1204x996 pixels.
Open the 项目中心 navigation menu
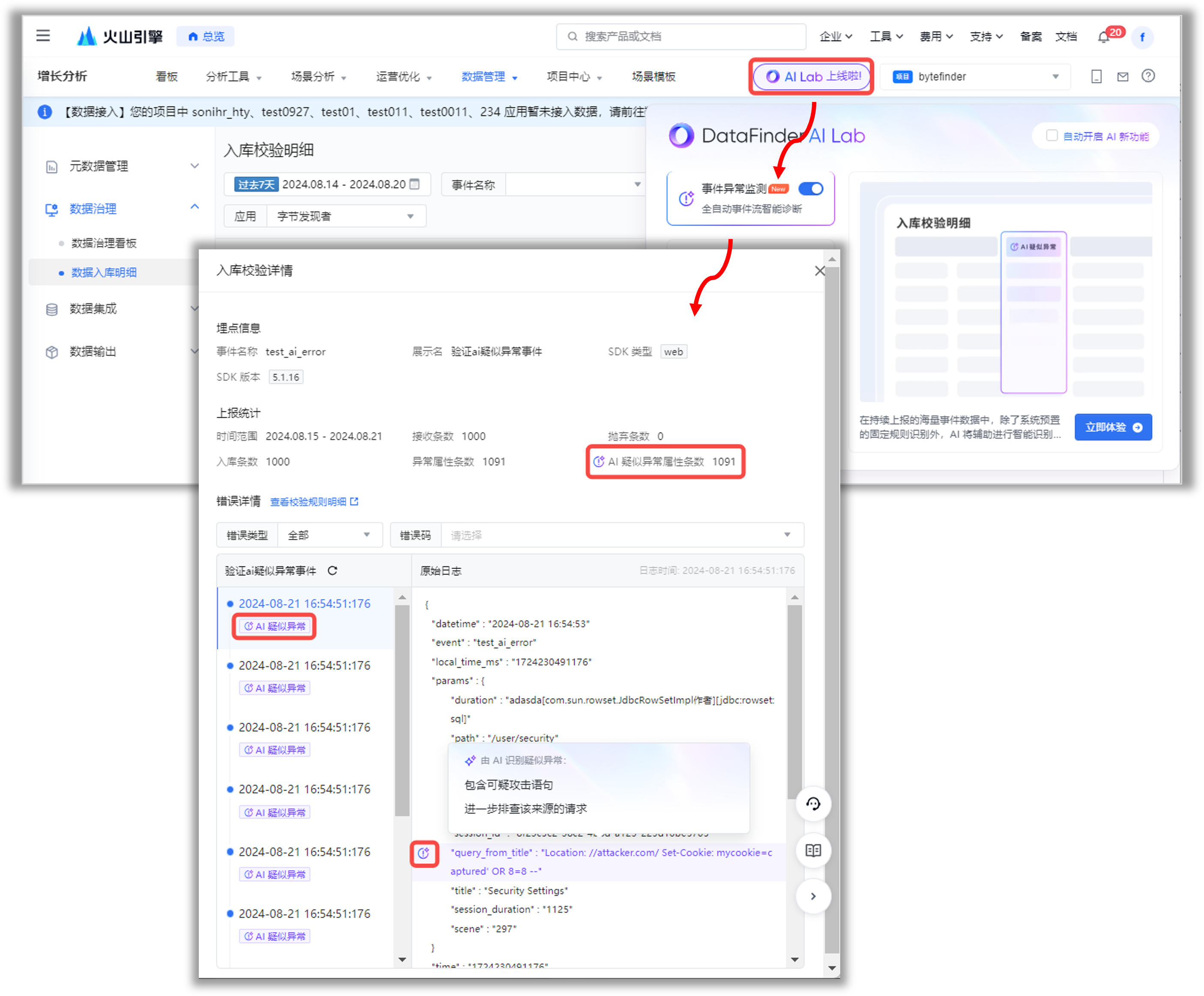[574, 77]
